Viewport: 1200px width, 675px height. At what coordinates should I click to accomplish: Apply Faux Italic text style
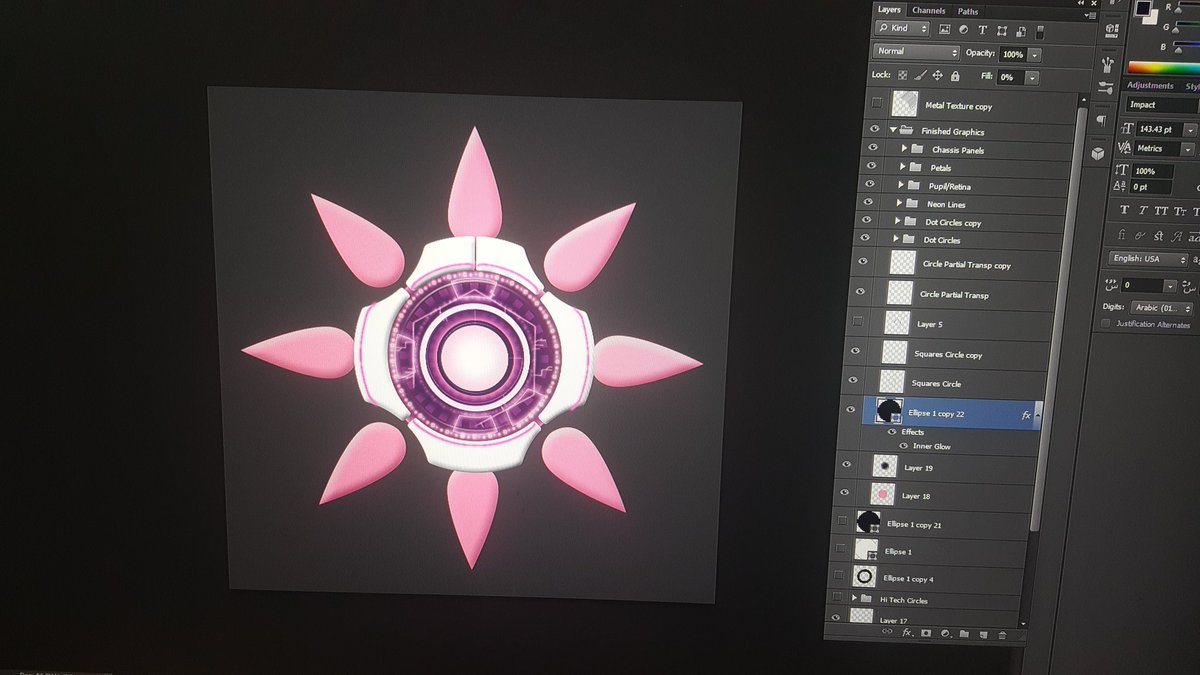1143,210
